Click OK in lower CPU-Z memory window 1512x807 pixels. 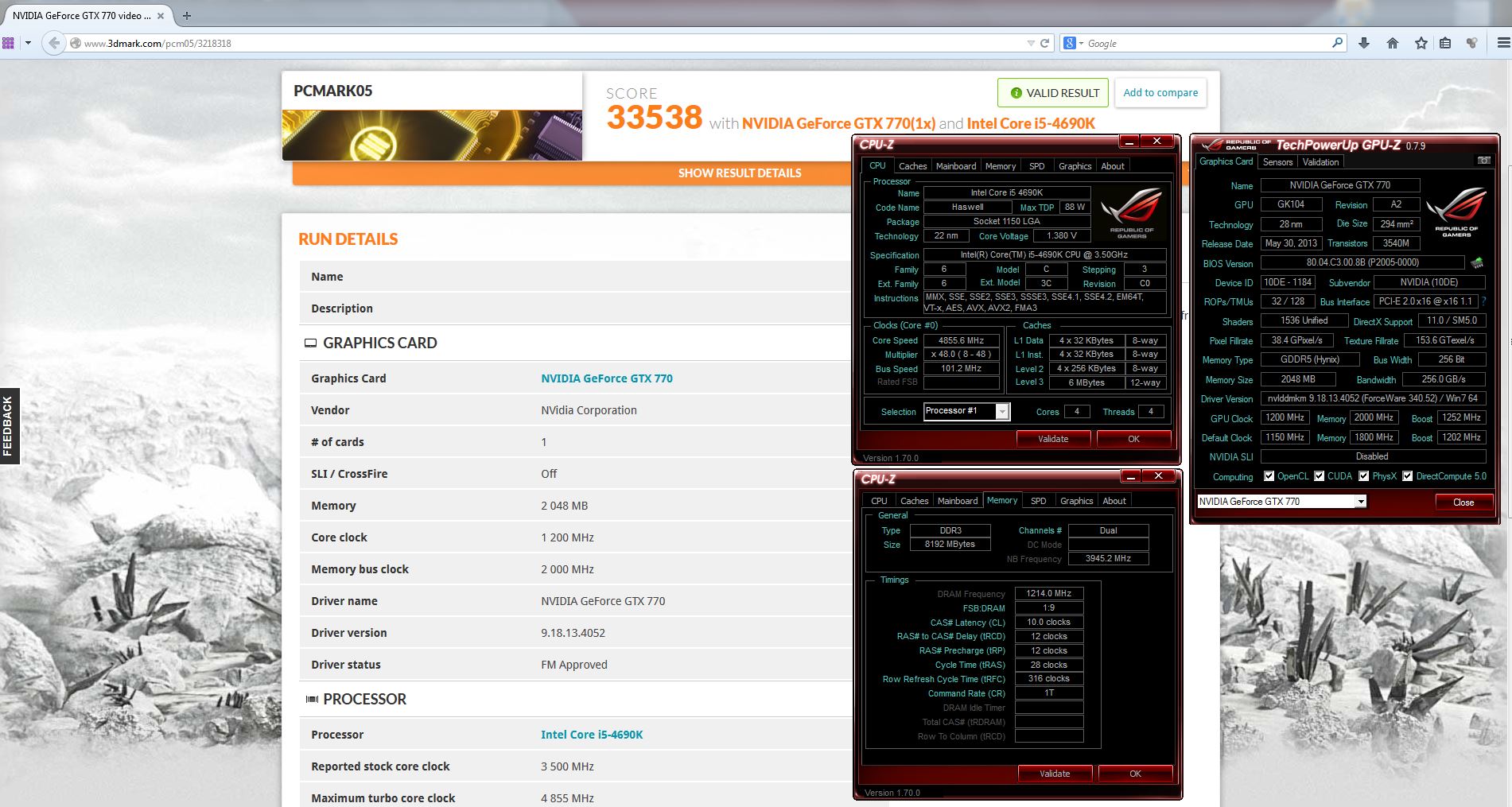[1135, 774]
